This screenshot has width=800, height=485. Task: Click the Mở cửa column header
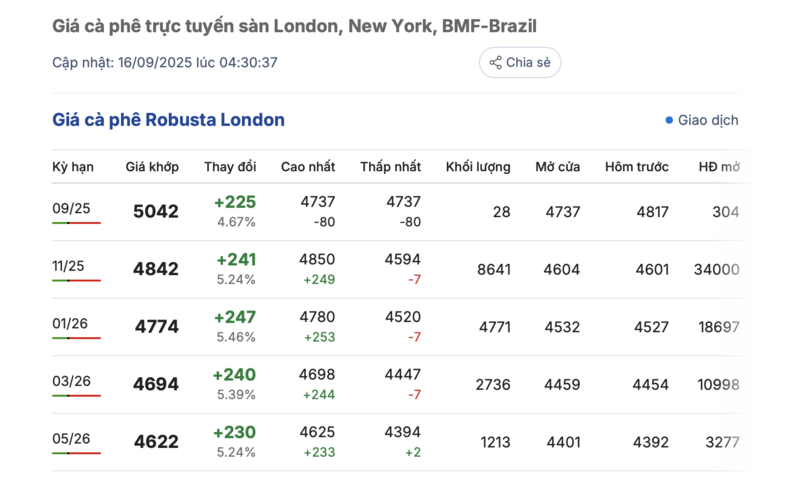[557, 167]
